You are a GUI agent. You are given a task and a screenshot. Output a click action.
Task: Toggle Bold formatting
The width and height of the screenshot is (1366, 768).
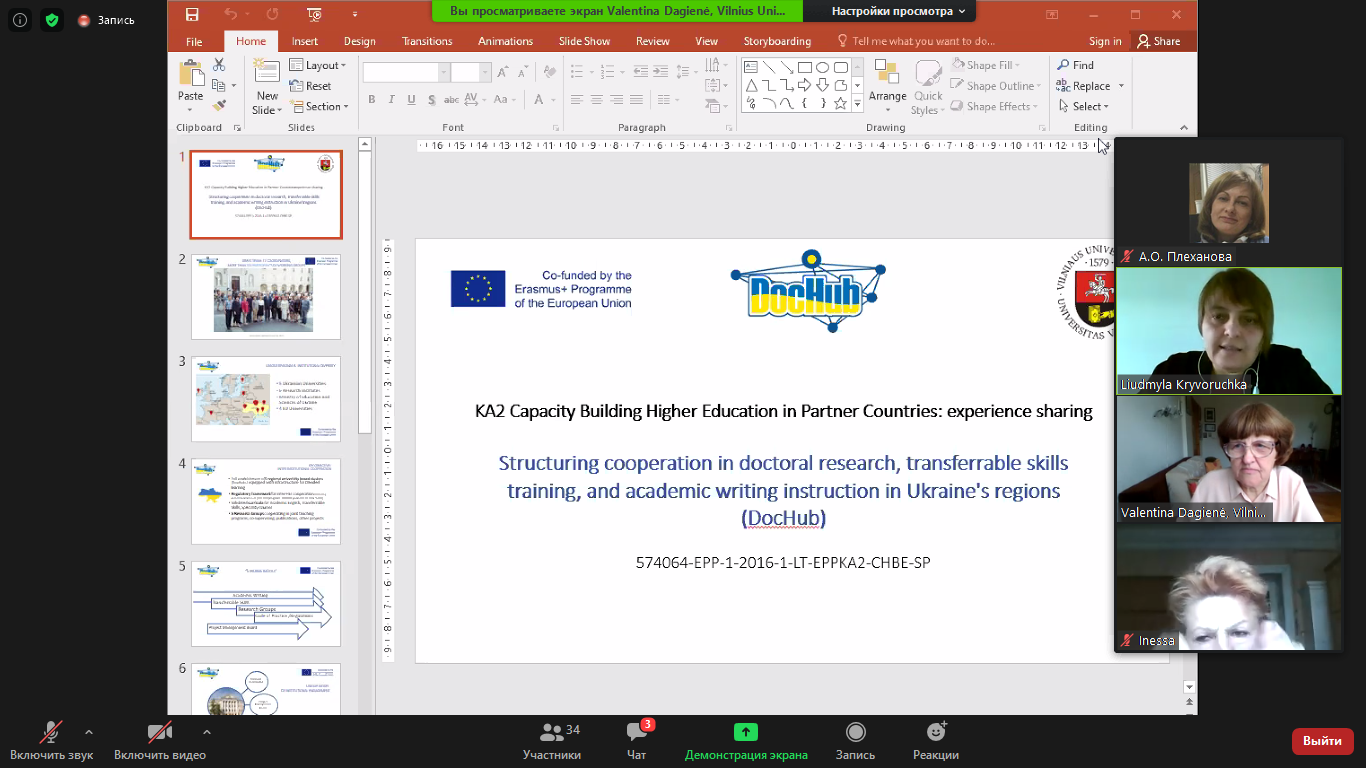372,99
